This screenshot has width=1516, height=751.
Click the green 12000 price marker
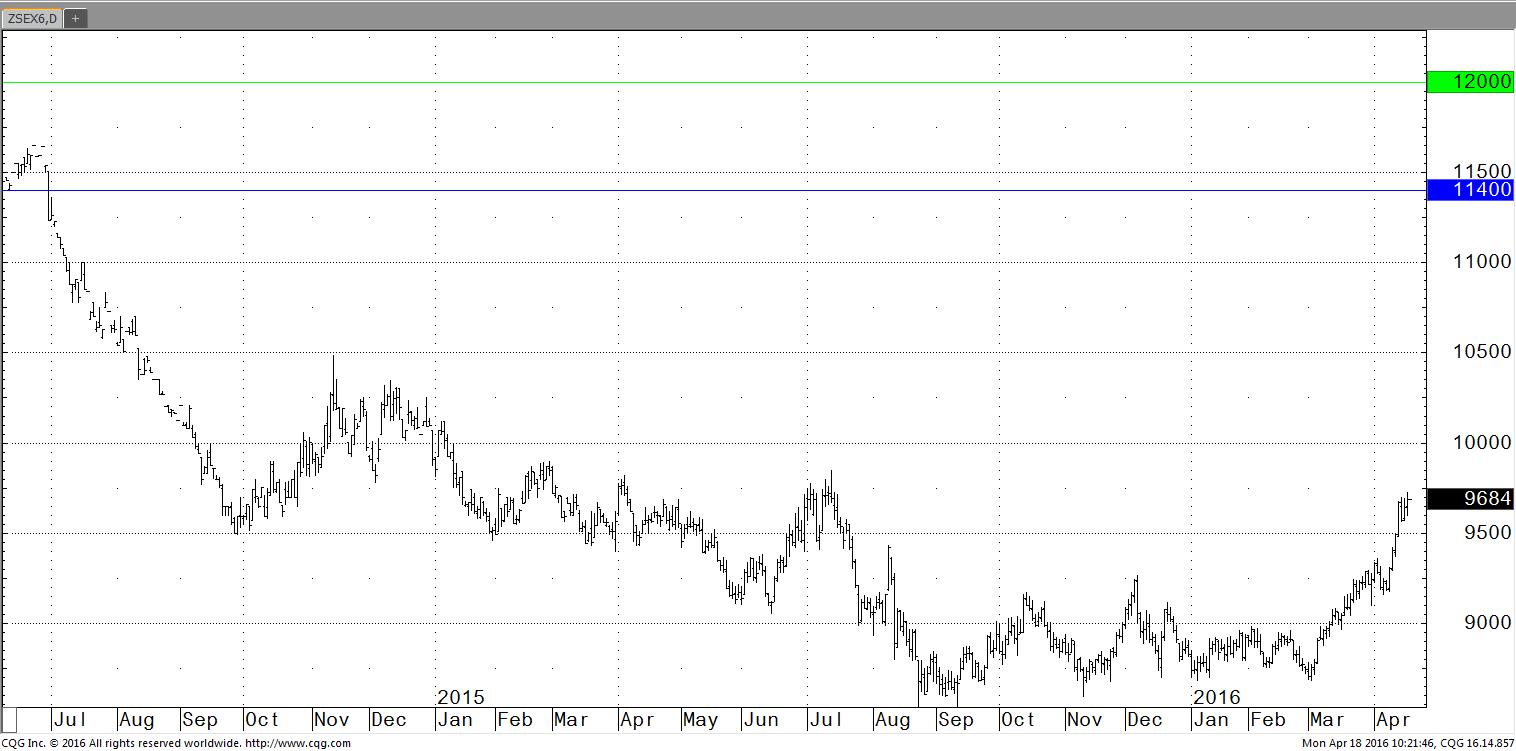pos(1470,82)
